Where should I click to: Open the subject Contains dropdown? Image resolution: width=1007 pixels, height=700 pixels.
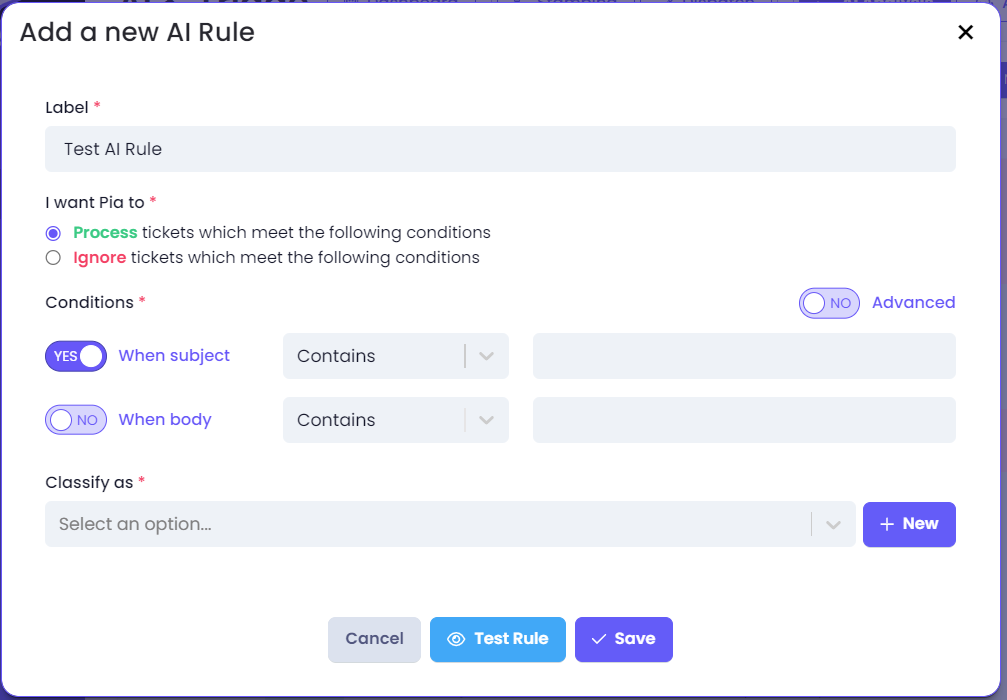coord(396,356)
